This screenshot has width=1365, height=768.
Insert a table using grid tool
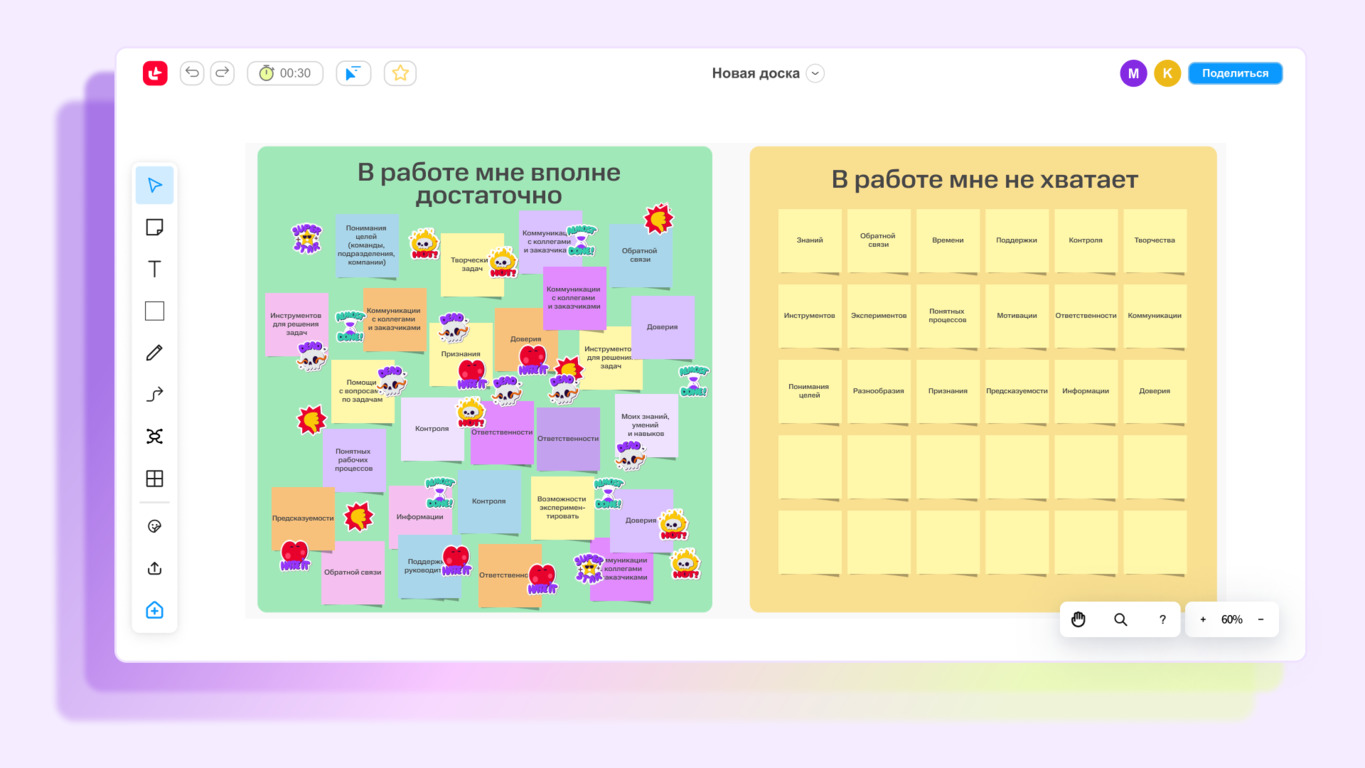pyautogui.click(x=154, y=479)
